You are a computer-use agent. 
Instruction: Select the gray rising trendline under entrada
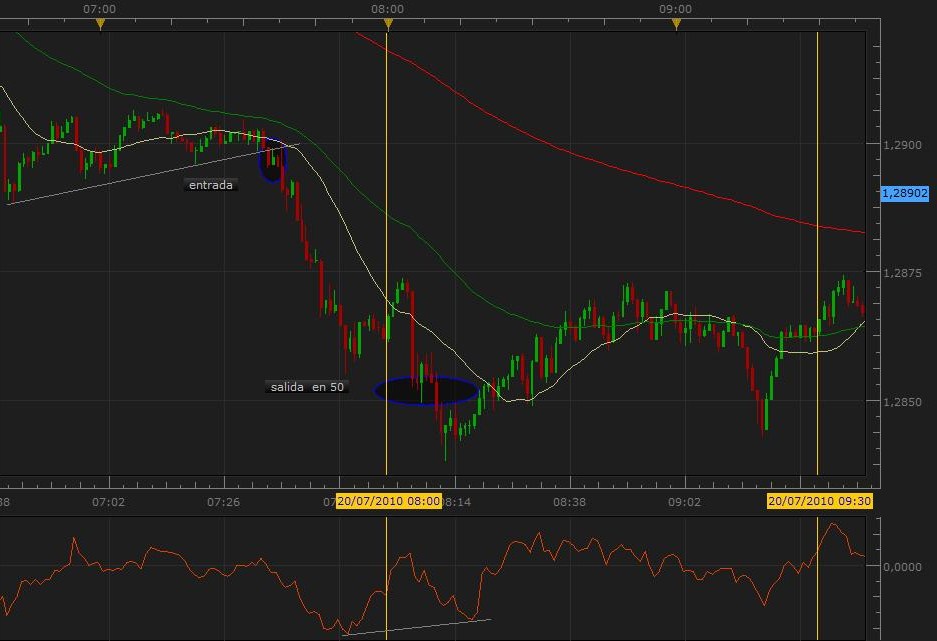click(x=152, y=174)
